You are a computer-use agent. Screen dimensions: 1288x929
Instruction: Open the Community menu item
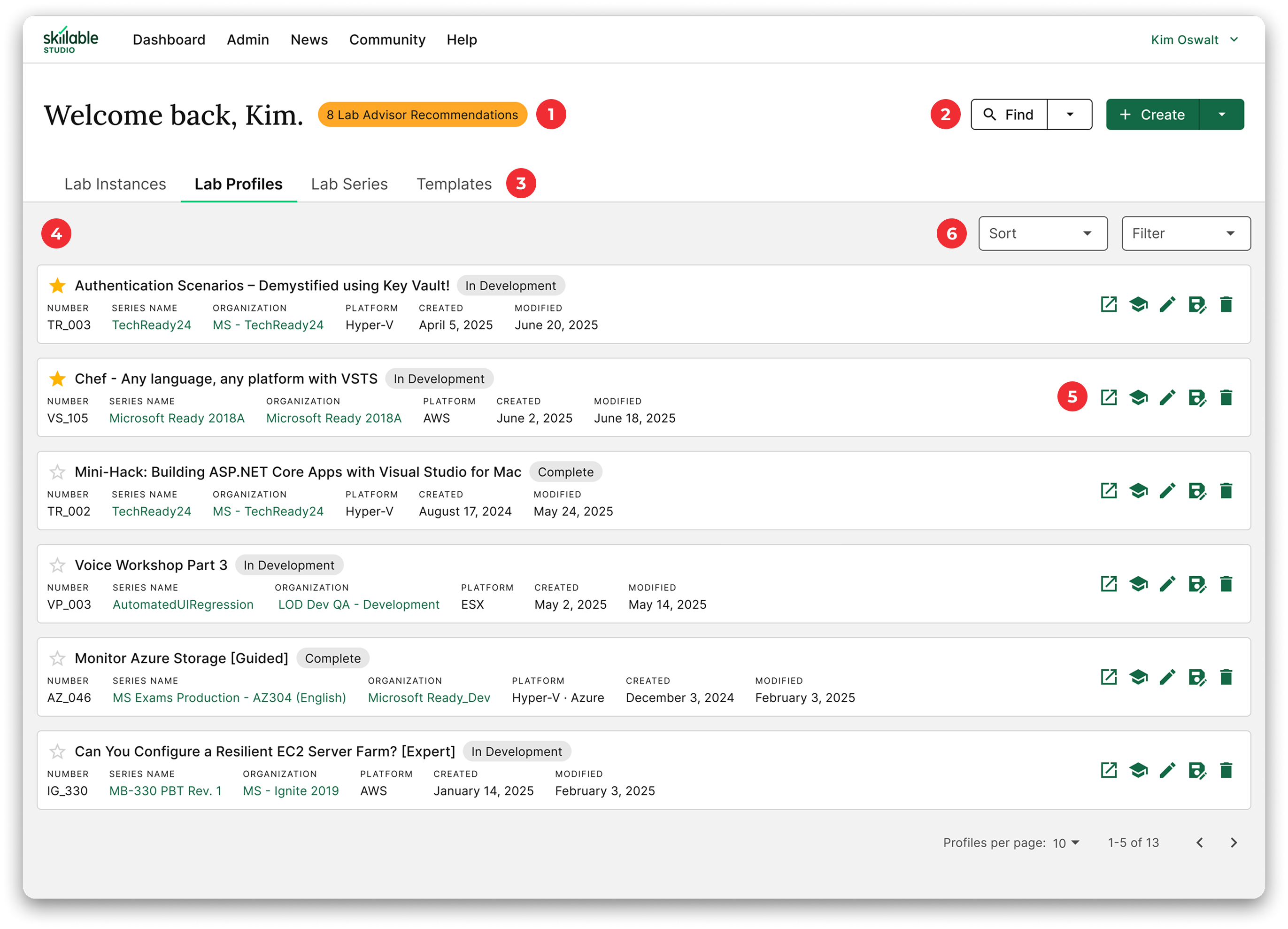(387, 40)
